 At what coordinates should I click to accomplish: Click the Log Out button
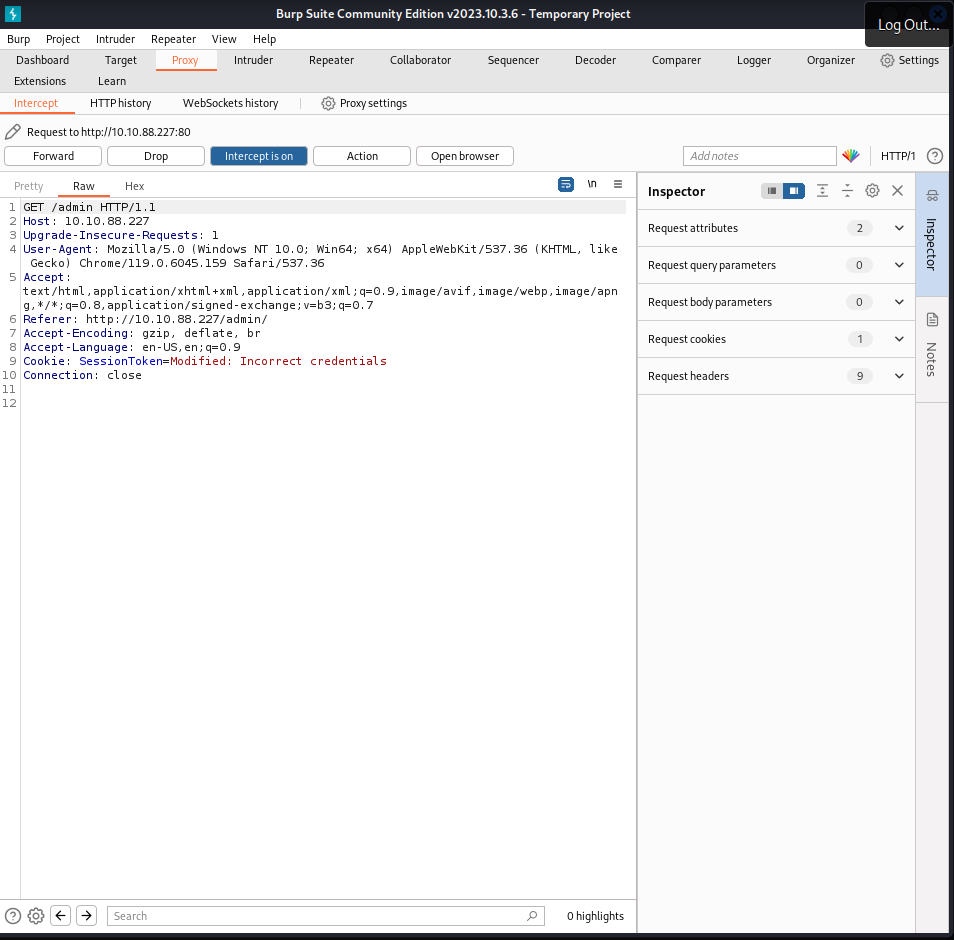908,25
